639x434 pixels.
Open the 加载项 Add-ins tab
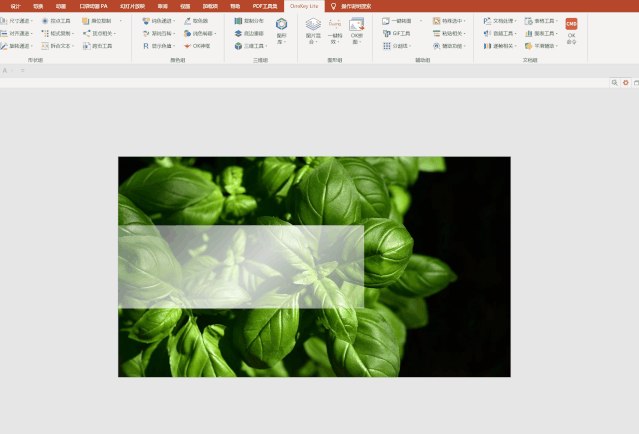tap(210, 6)
